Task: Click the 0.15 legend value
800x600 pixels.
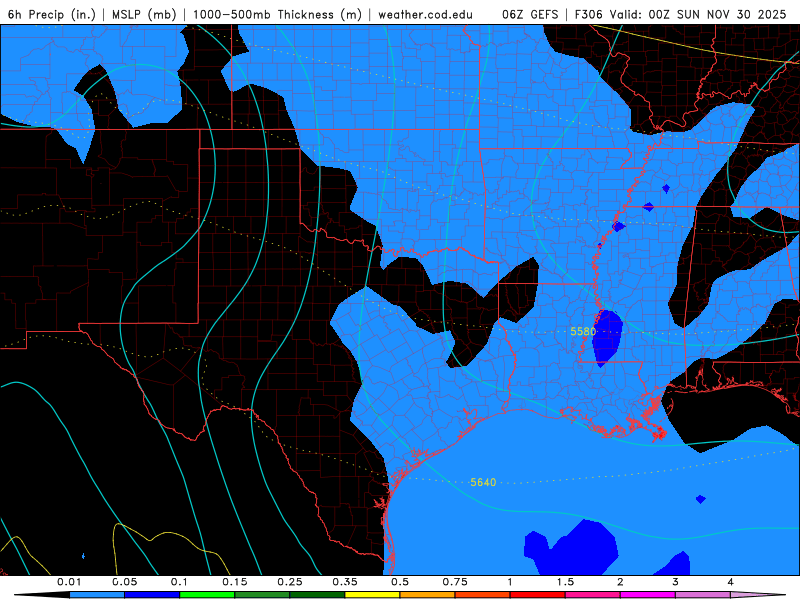Action: click(235, 582)
